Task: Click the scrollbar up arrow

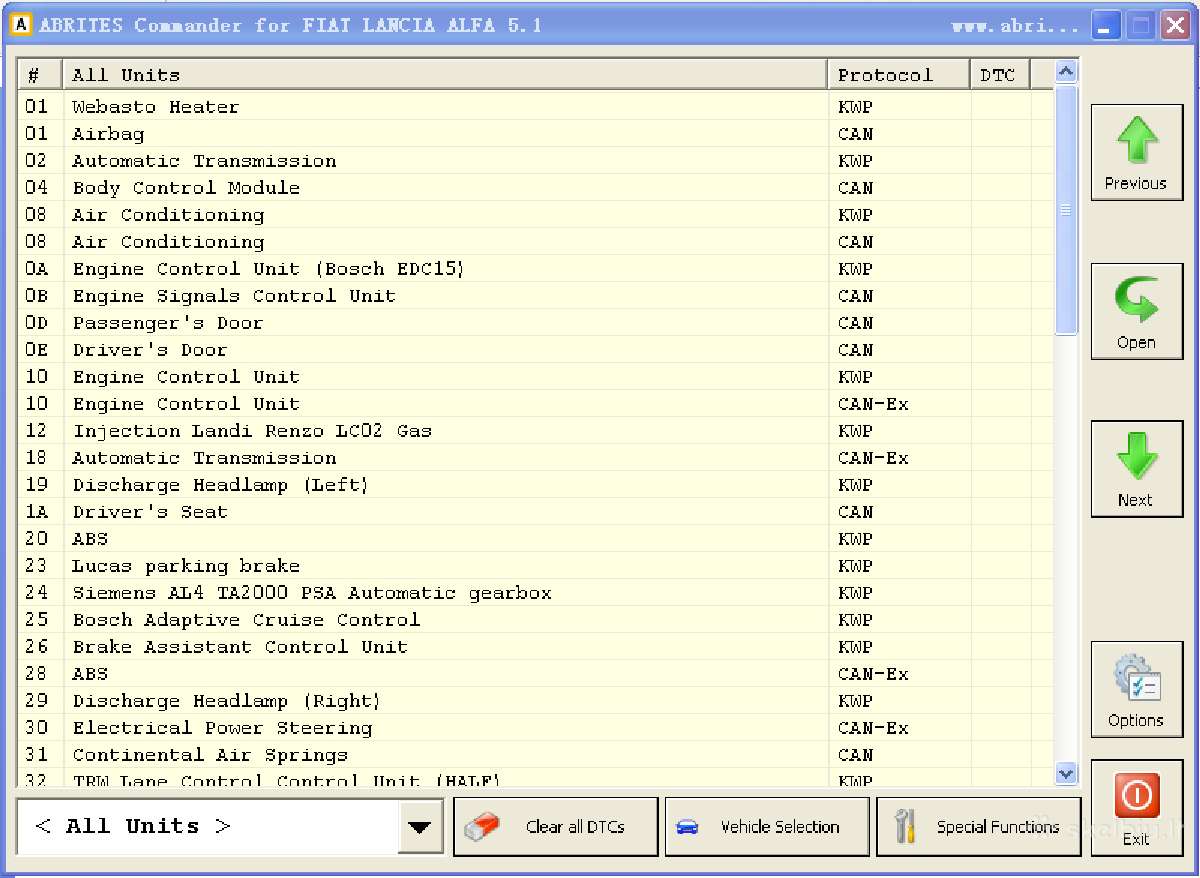Action: (x=1066, y=72)
